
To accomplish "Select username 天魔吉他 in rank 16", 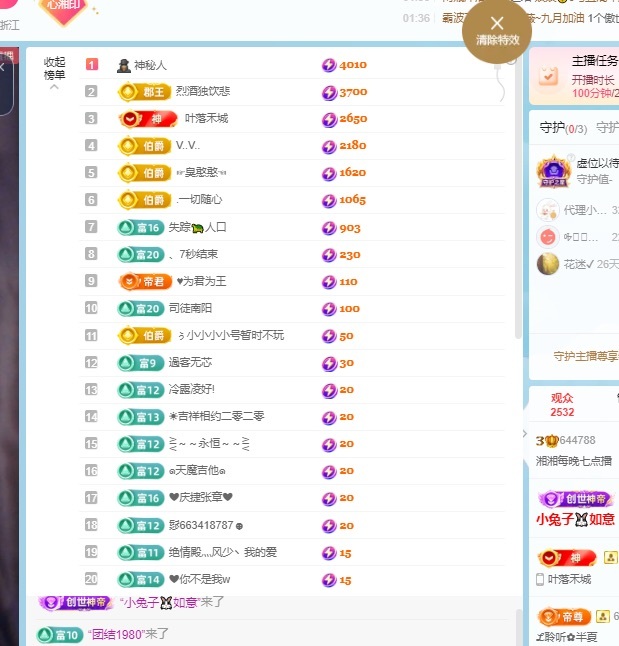I will pyautogui.click(x=197, y=470).
